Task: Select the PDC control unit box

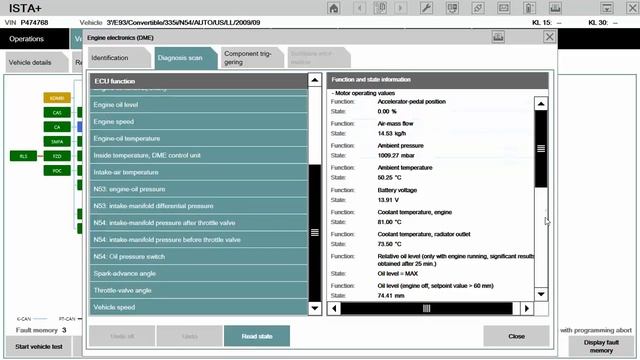Action: coord(57,171)
